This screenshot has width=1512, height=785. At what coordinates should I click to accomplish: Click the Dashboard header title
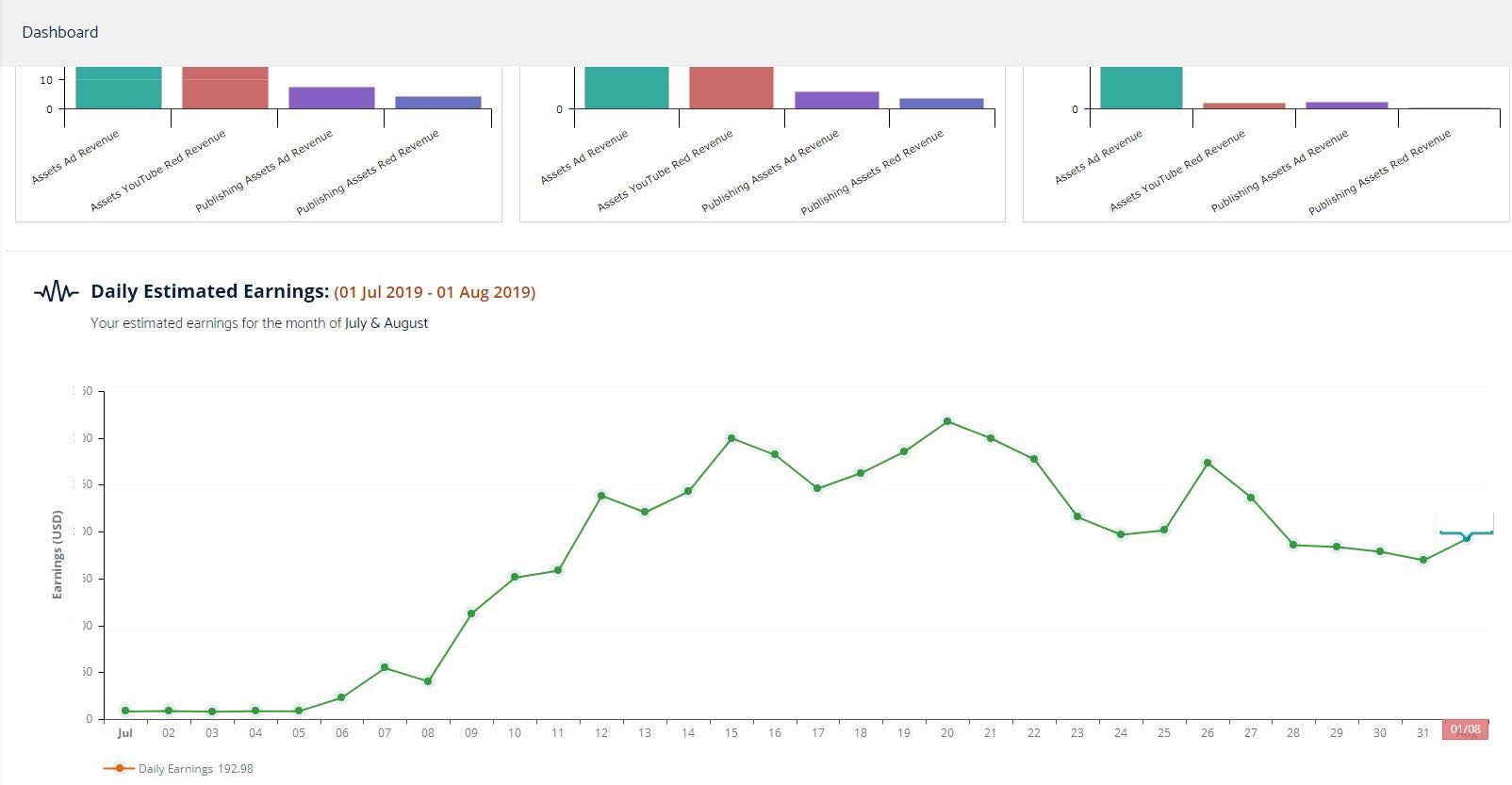coord(60,32)
